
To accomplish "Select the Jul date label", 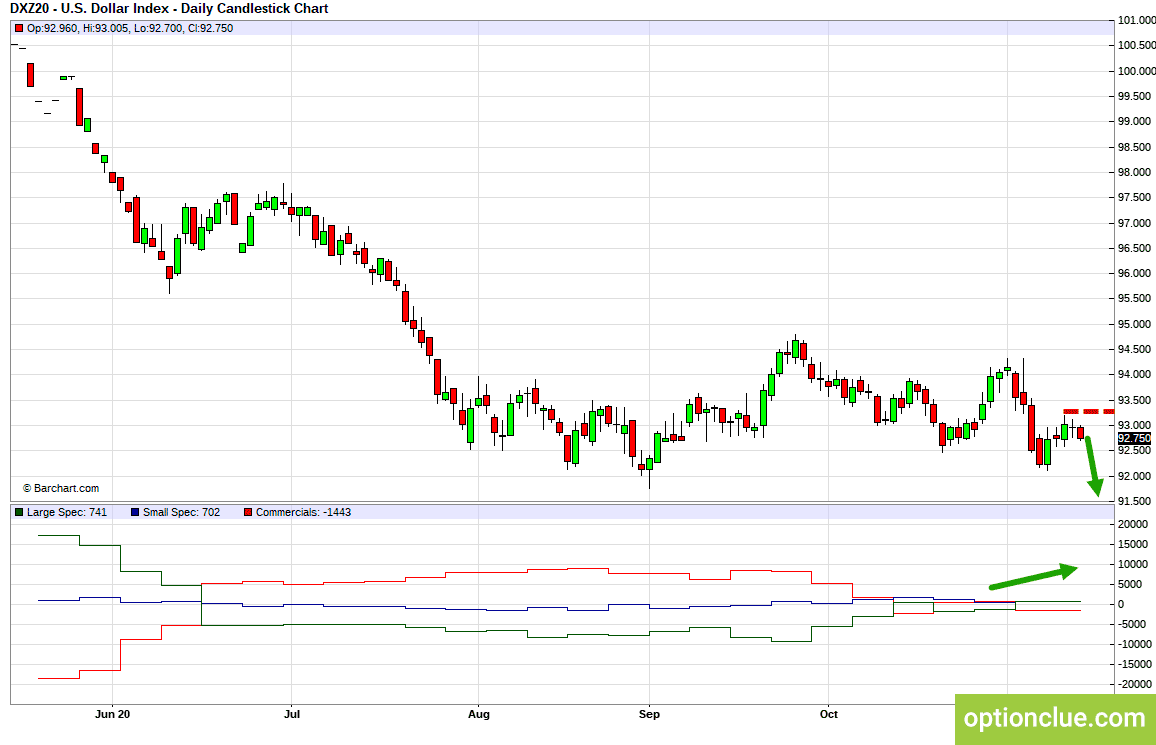I will coord(292,714).
